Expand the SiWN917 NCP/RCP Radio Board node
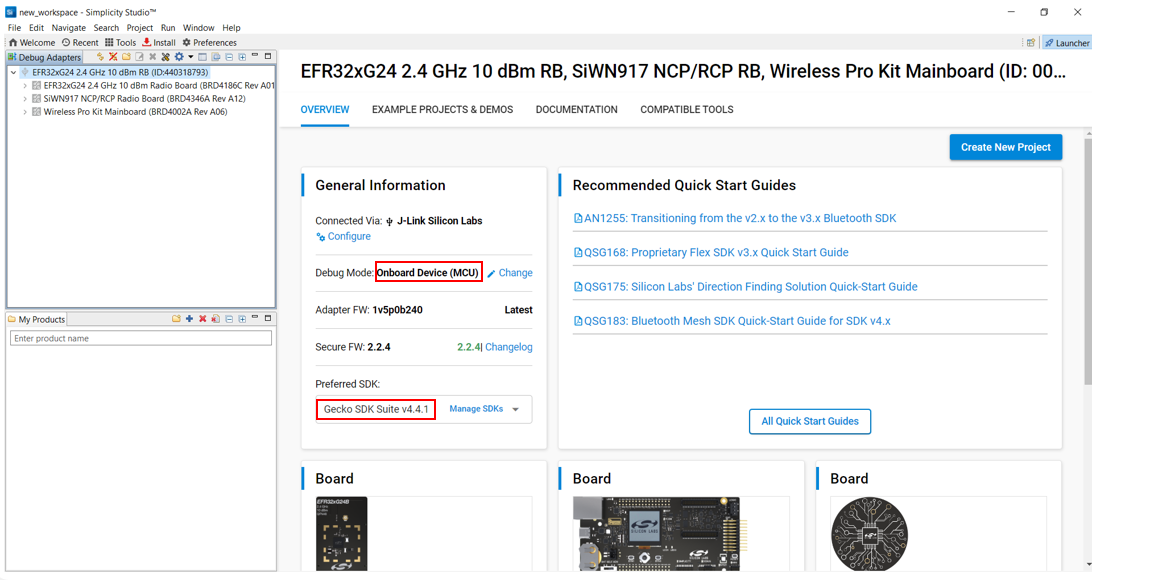 [25, 99]
